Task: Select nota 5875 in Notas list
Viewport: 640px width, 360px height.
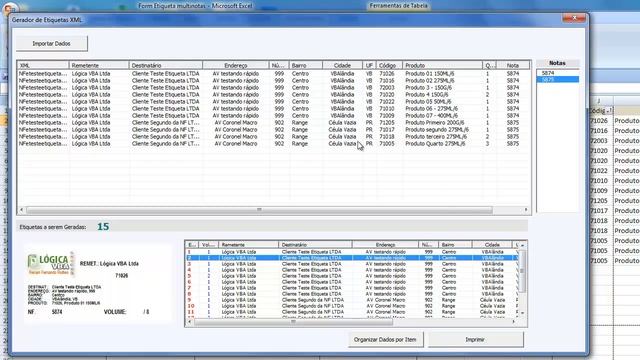Action: pyautogui.click(x=557, y=79)
